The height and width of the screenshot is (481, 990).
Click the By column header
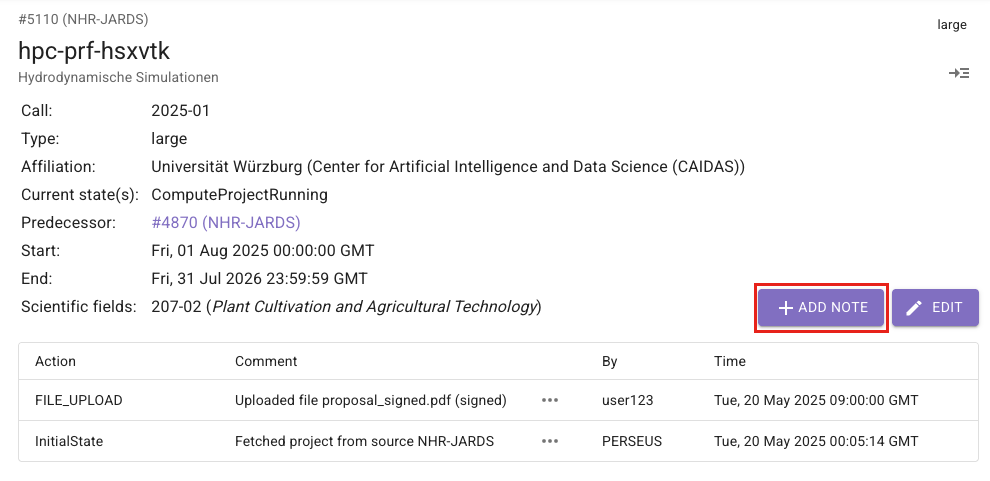610,361
